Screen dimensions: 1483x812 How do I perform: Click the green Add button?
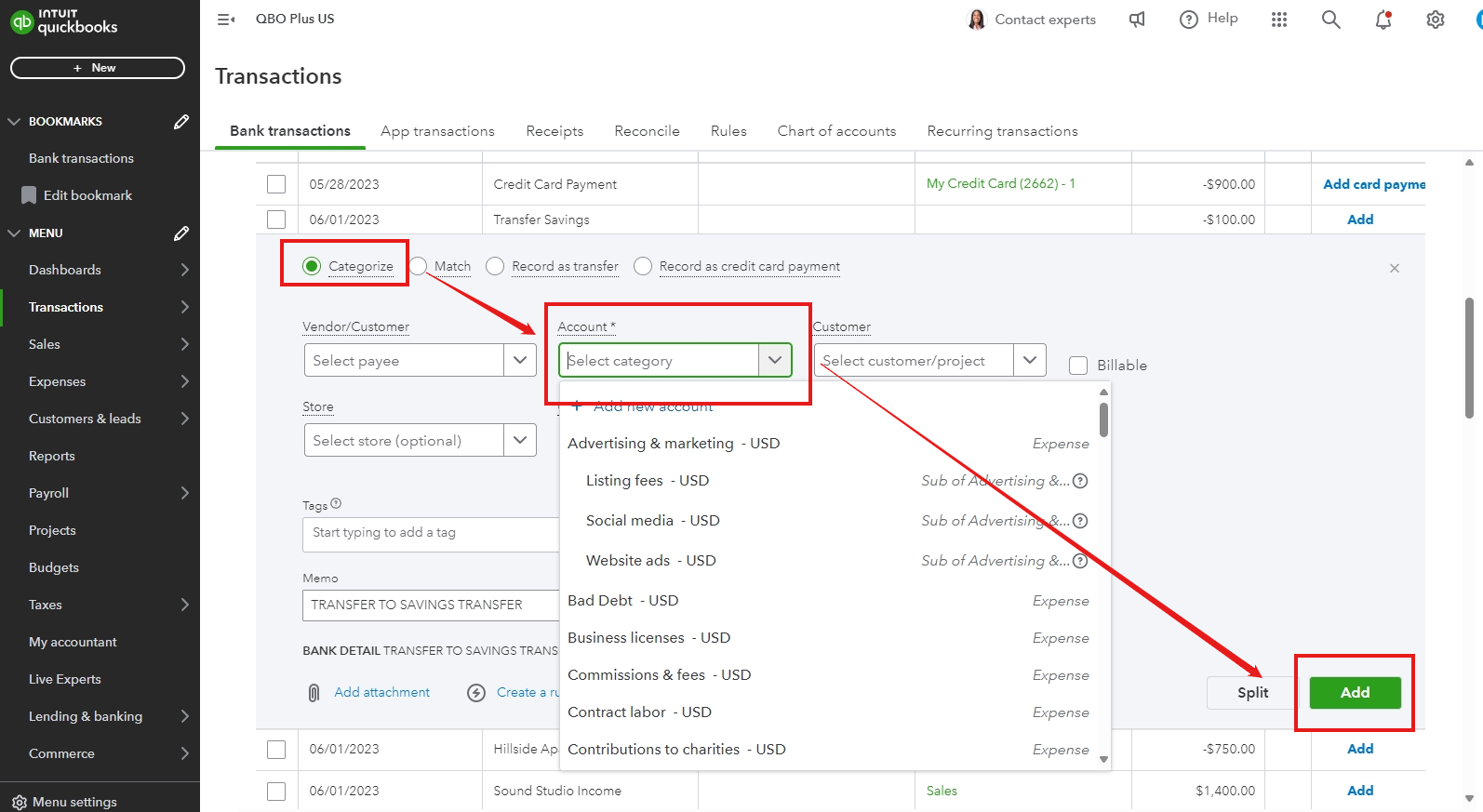(1355, 693)
